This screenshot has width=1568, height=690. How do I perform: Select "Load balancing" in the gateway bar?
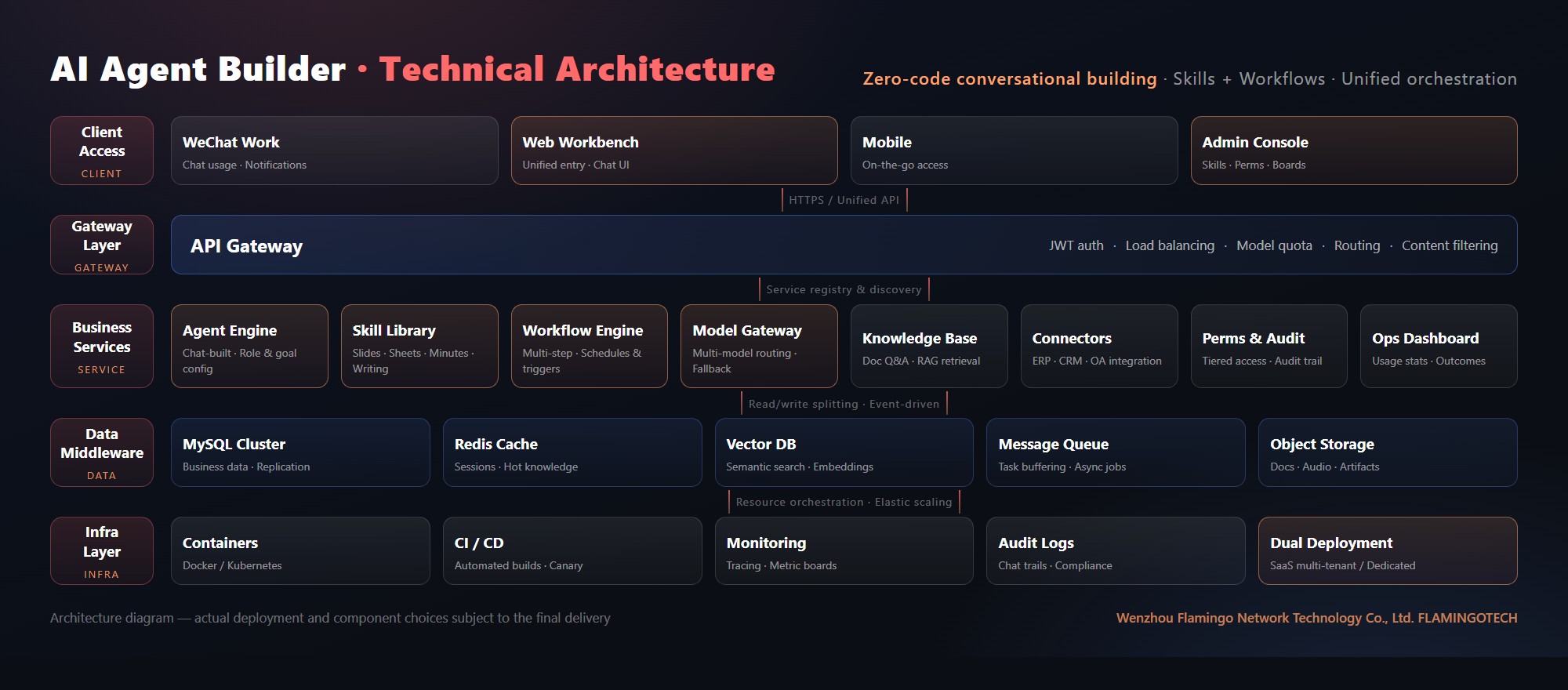click(1170, 245)
